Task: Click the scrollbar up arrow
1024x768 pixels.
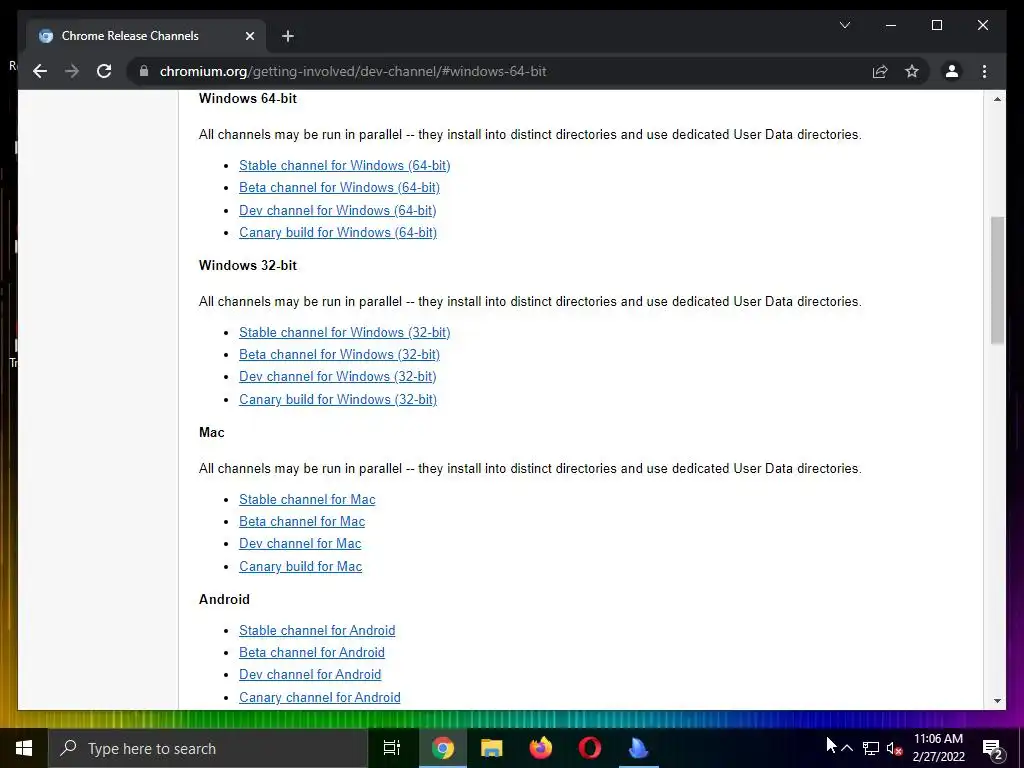Action: (997, 99)
